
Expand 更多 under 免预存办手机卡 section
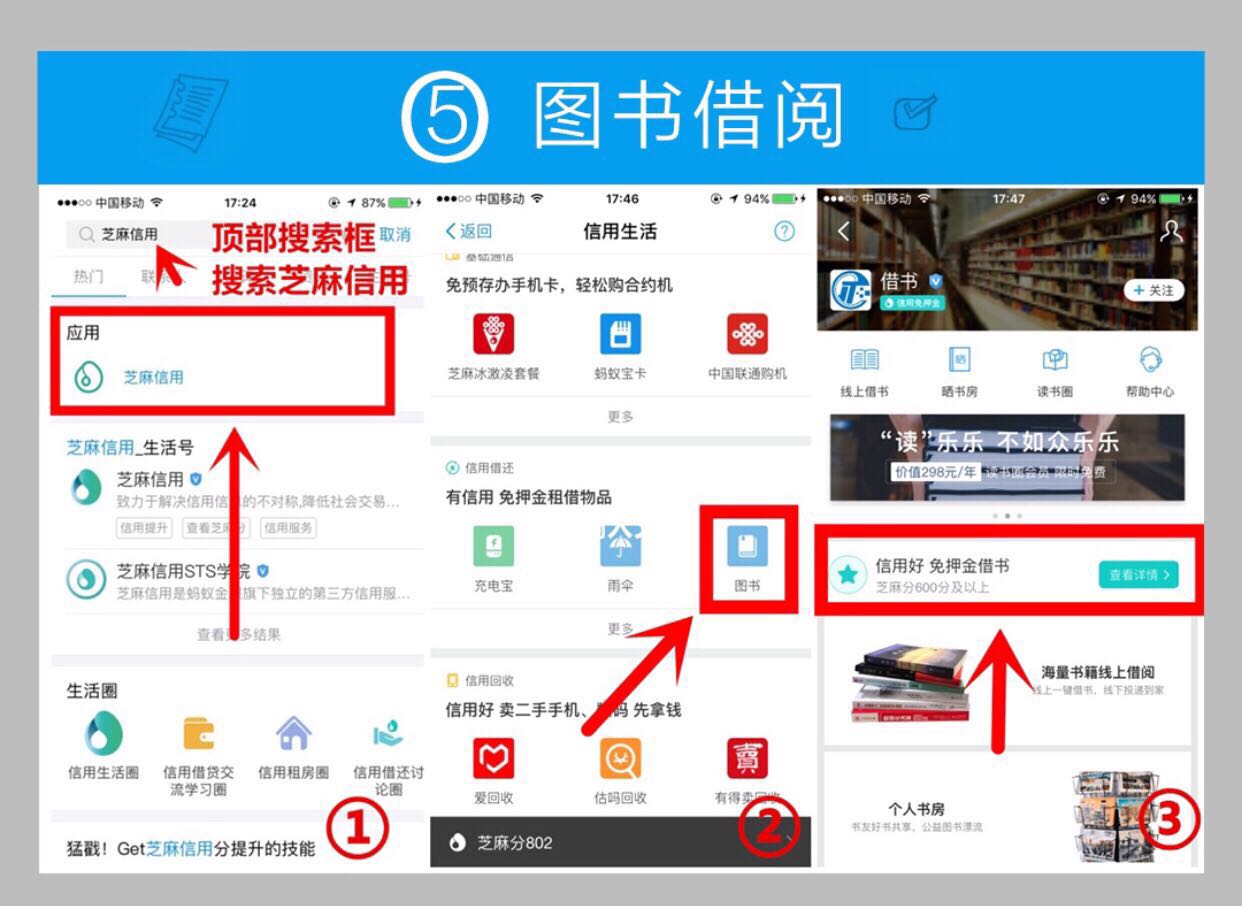tap(620, 416)
